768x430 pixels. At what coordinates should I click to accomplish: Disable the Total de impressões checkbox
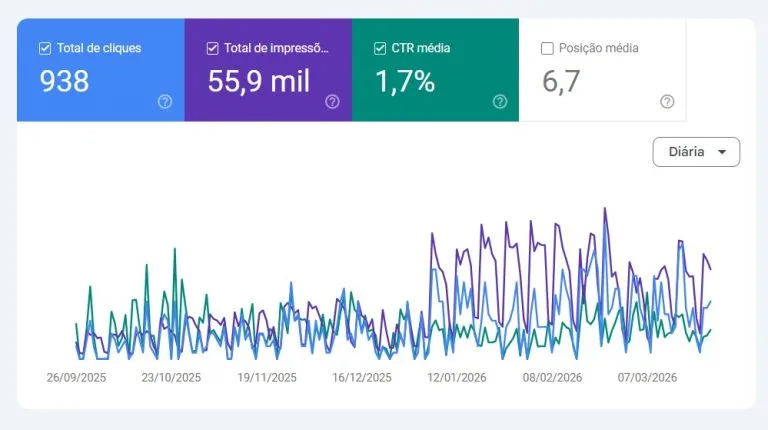click(x=212, y=48)
